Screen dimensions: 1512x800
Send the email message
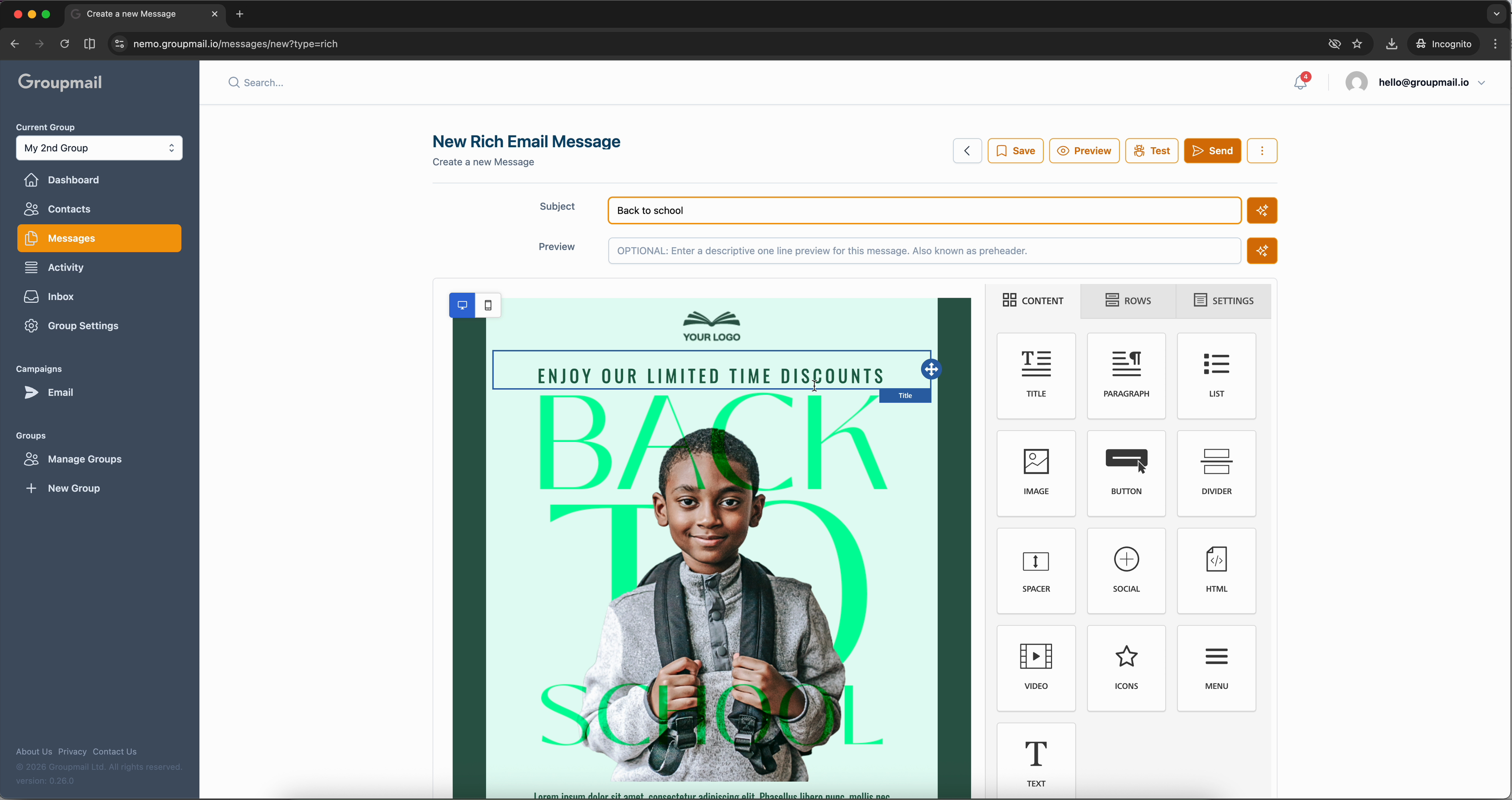coord(1212,150)
